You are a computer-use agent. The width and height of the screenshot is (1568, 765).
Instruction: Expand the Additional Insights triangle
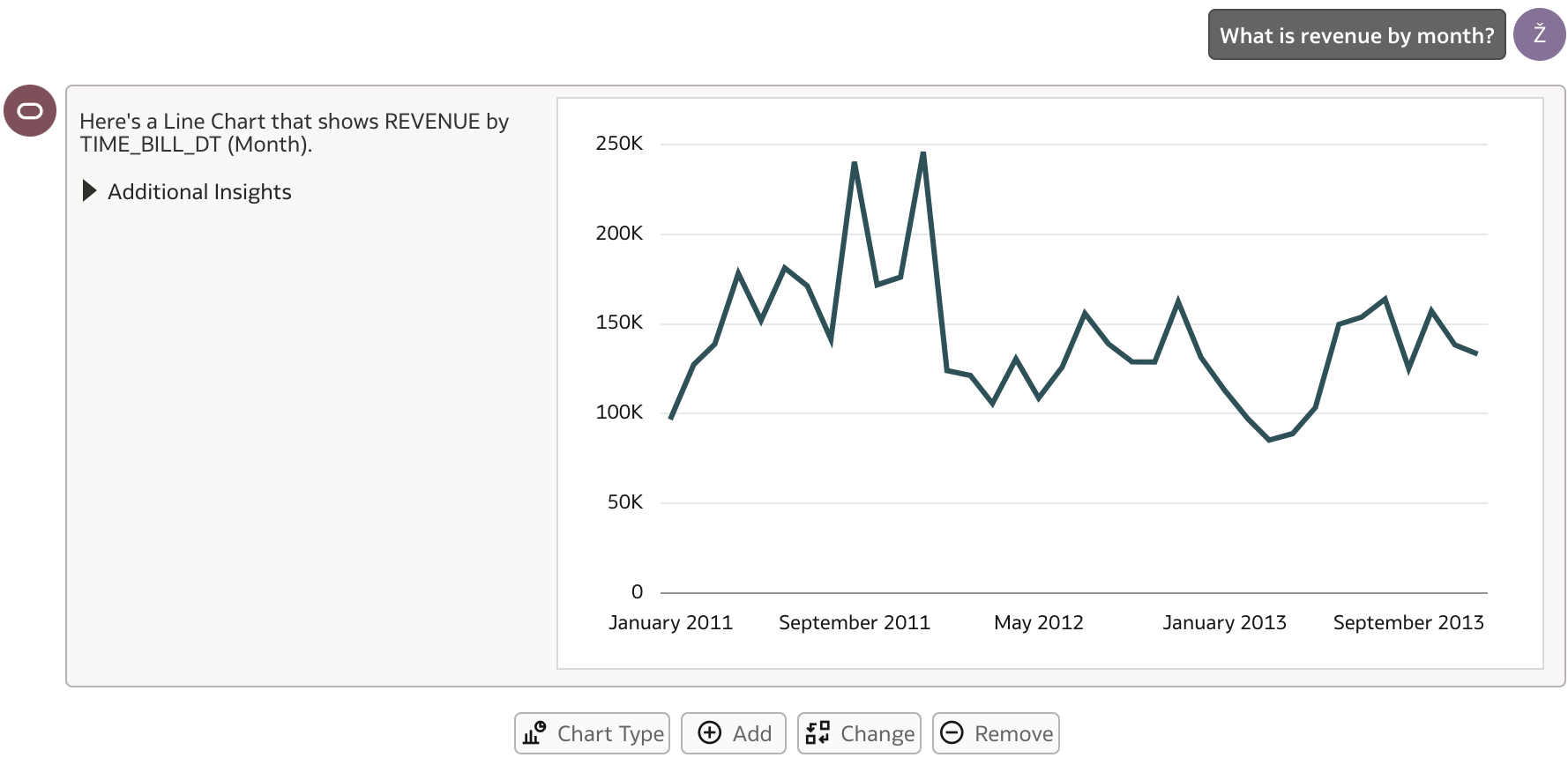89,191
